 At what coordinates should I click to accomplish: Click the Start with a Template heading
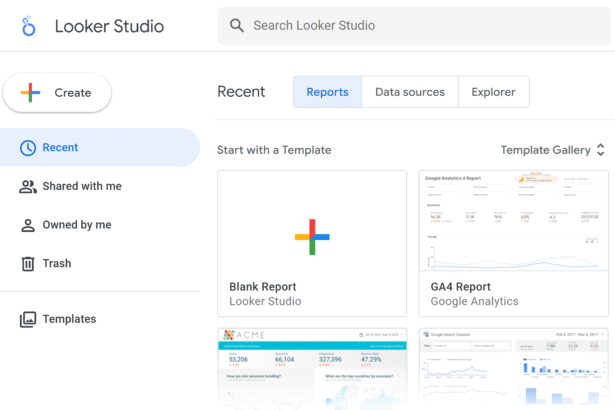coord(274,150)
